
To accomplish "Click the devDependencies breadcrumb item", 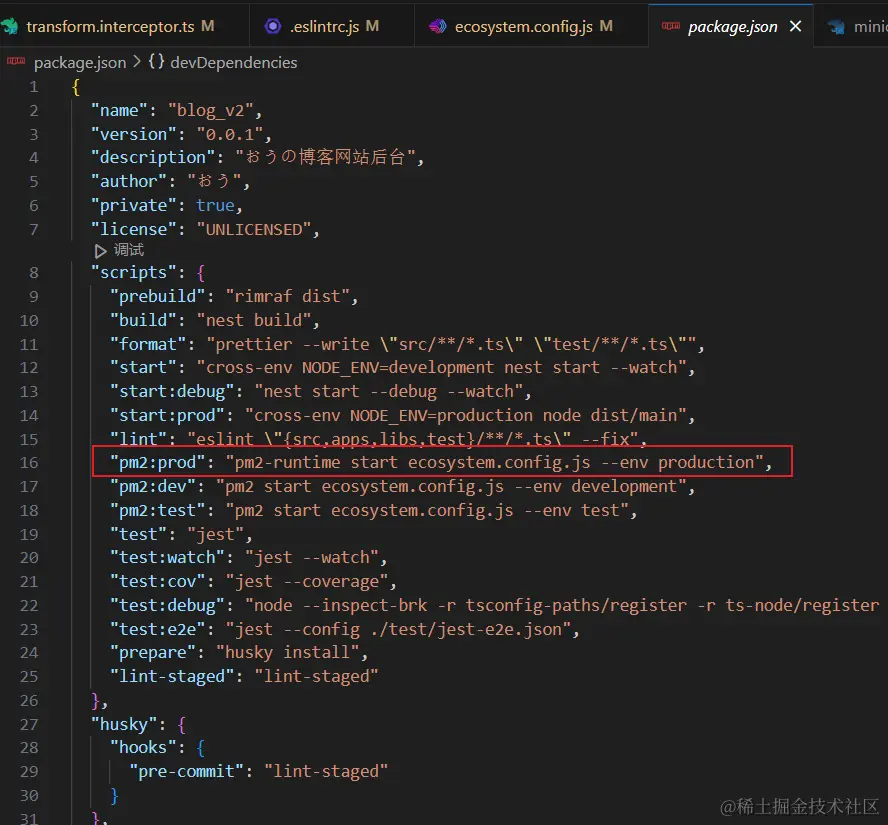I will point(233,62).
